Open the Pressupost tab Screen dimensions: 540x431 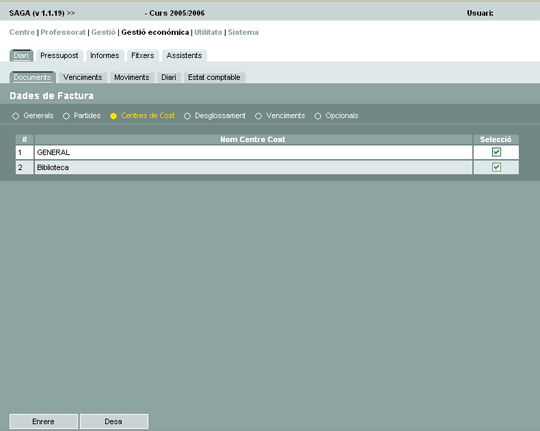(x=59, y=55)
